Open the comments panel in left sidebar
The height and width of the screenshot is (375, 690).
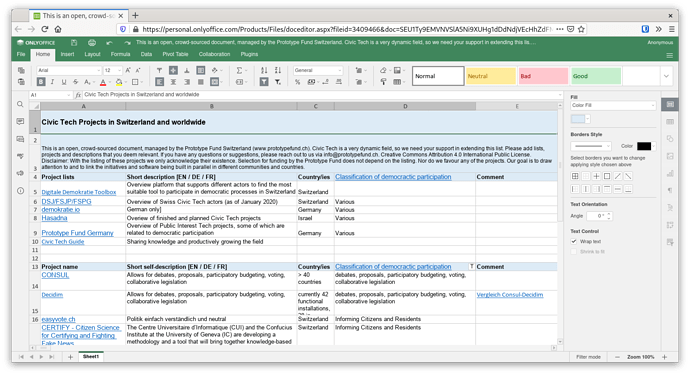point(20,121)
